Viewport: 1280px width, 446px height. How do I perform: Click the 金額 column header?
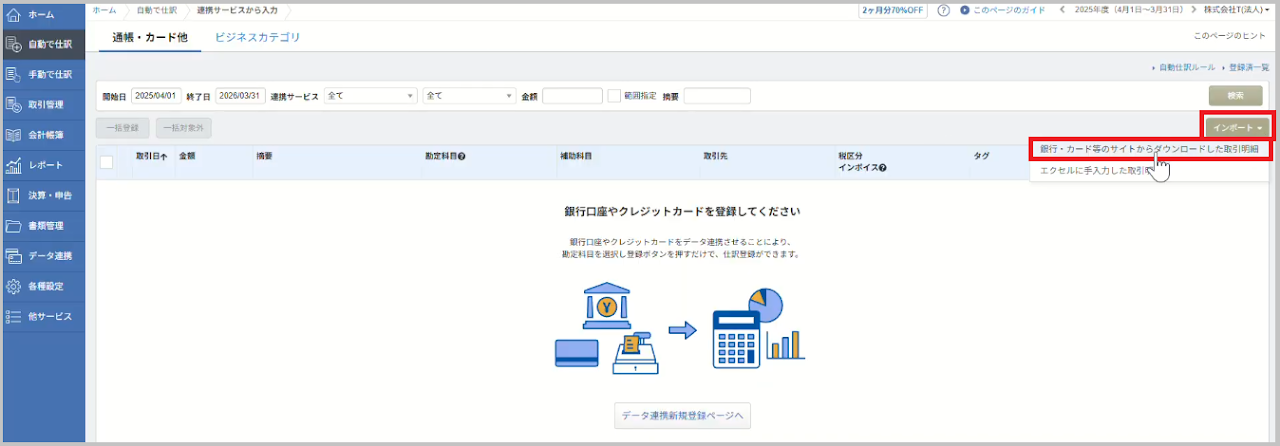coord(187,157)
